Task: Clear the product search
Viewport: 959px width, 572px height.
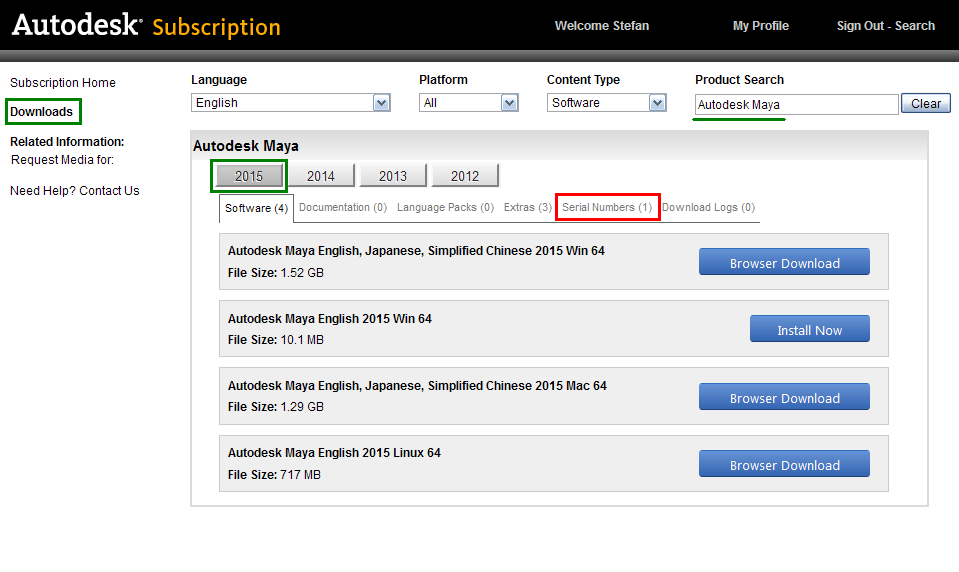Action: tap(925, 103)
